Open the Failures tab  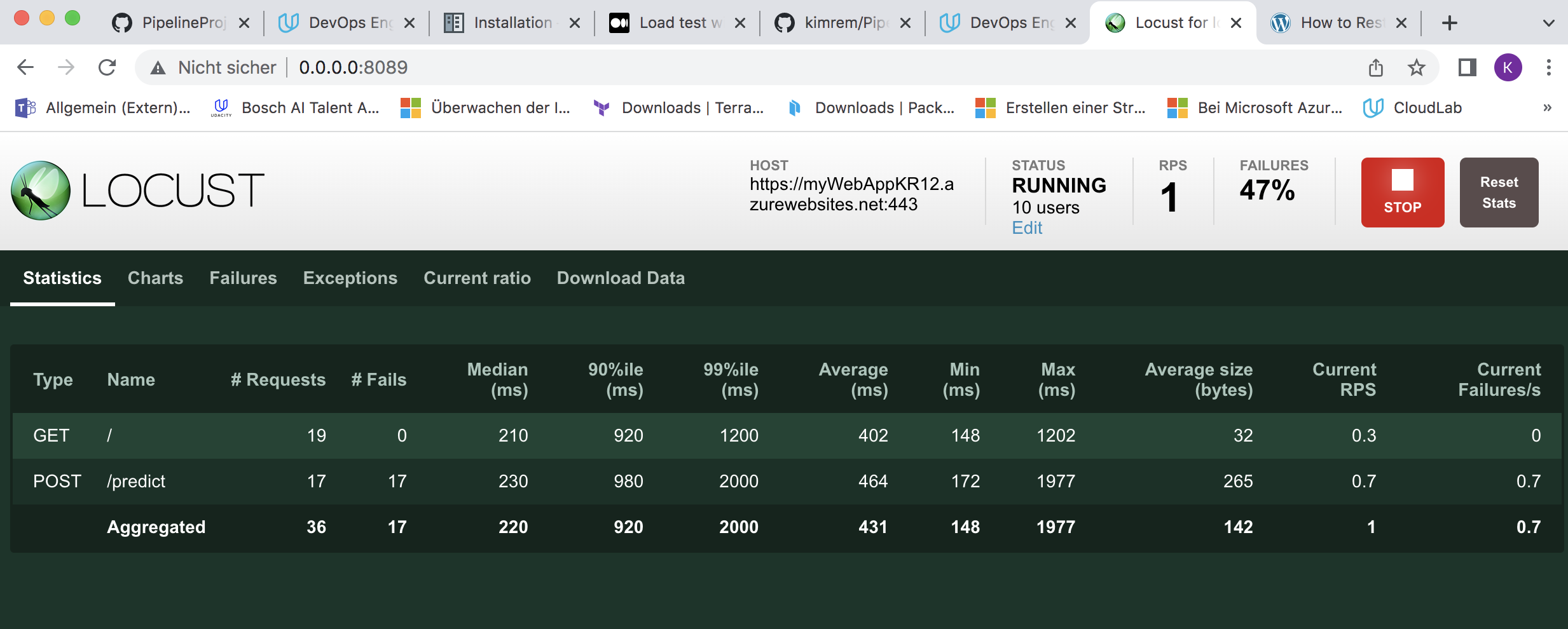pyautogui.click(x=243, y=278)
